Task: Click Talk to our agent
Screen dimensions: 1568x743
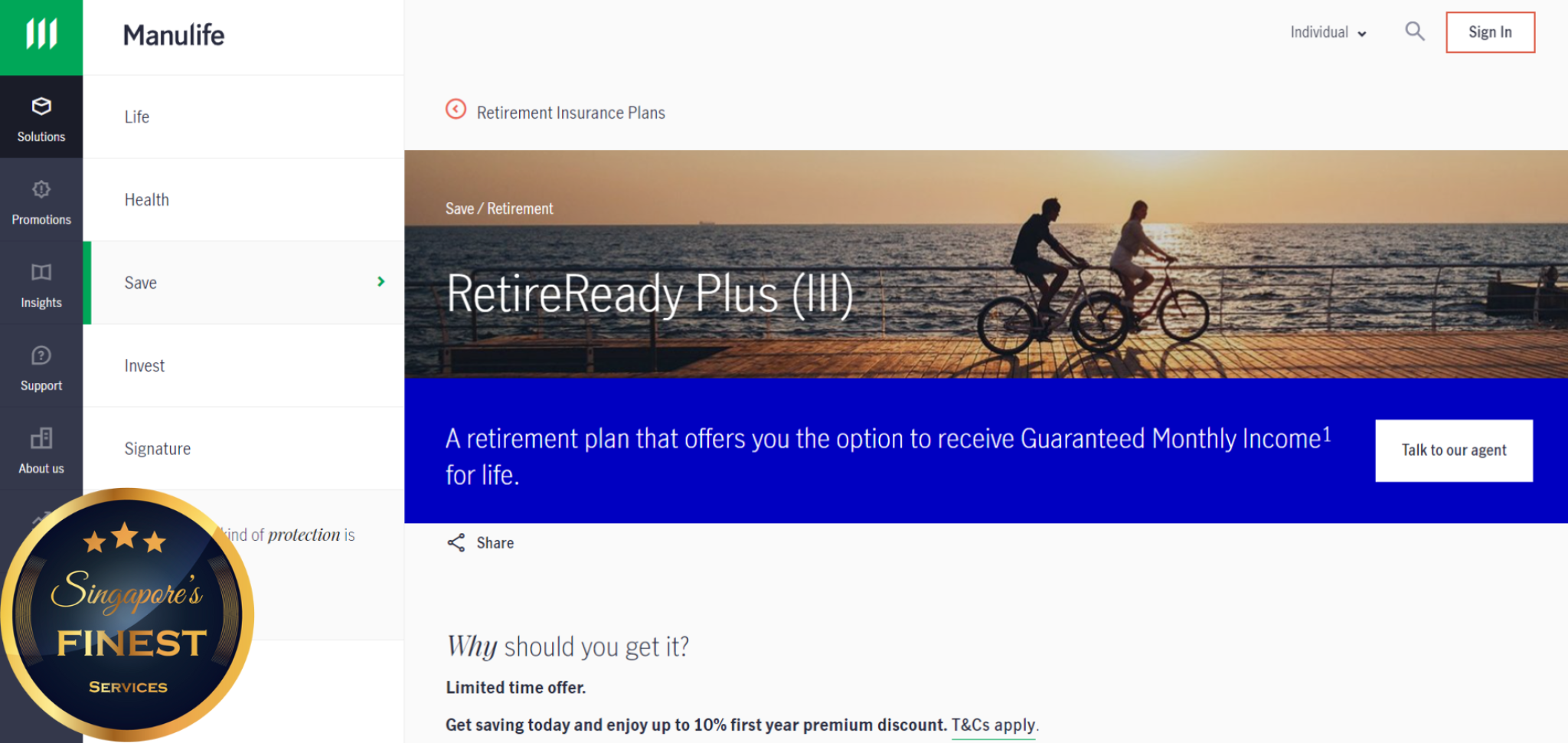Action: point(1452,450)
